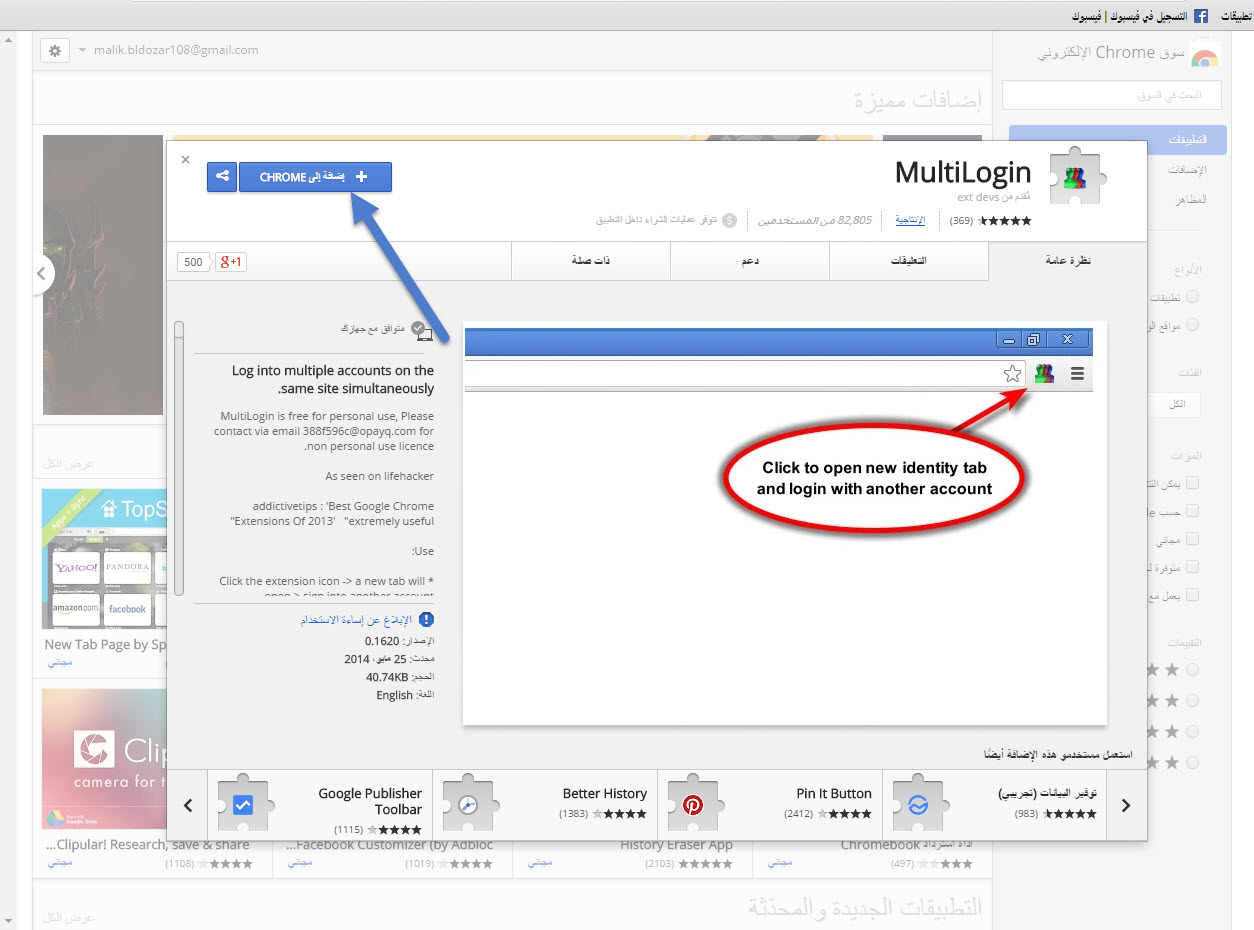Toggle the second Features checkbox

pos(1192,512)
